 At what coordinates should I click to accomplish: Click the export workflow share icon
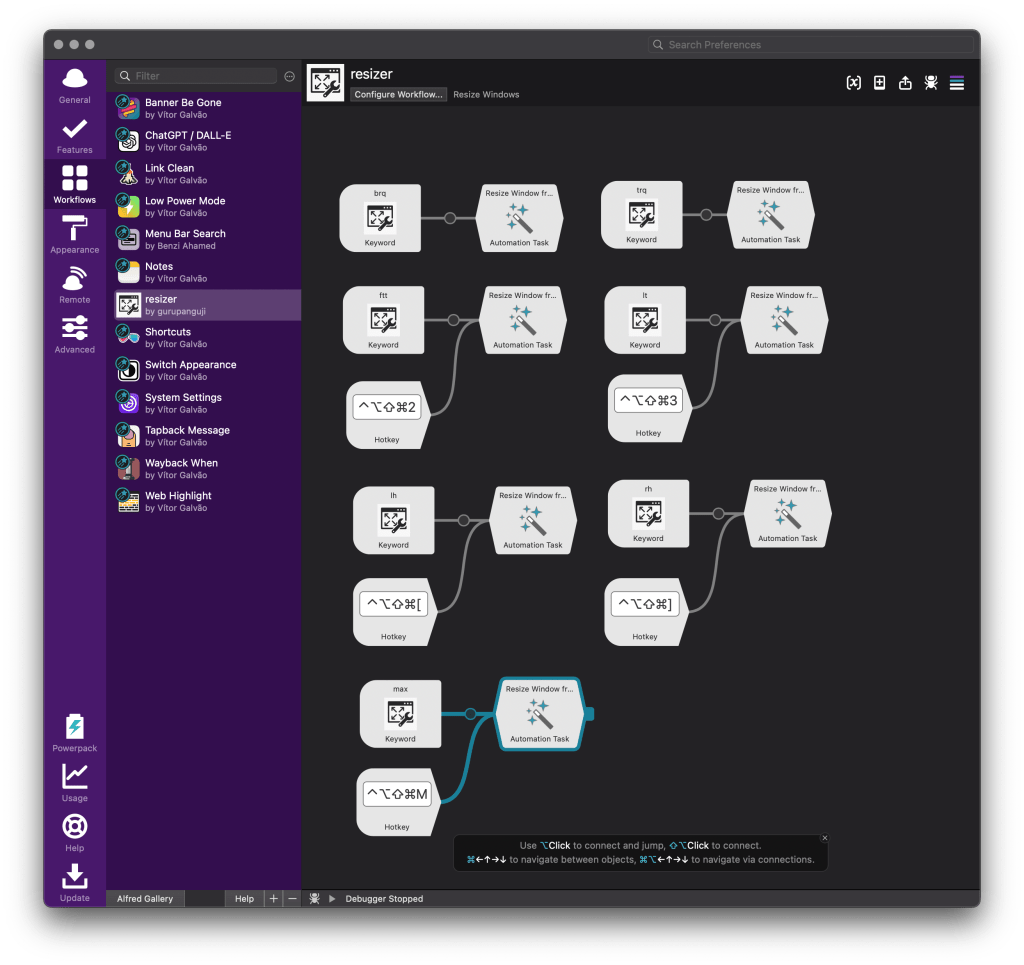(905, 83)
